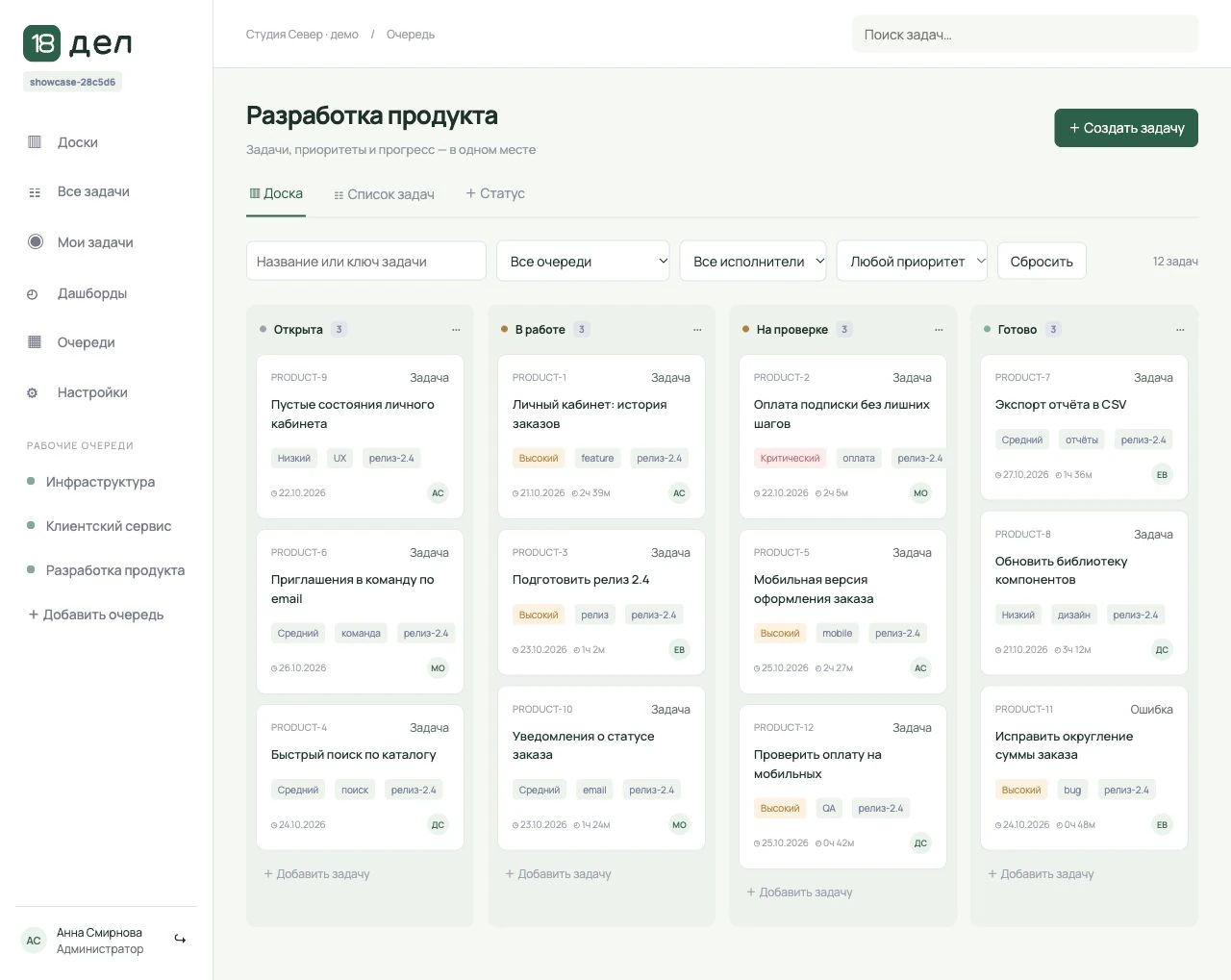Open the Клиентский сервис queue
The height and width of the screenshot is (980, 1231).
click(109, 526)
